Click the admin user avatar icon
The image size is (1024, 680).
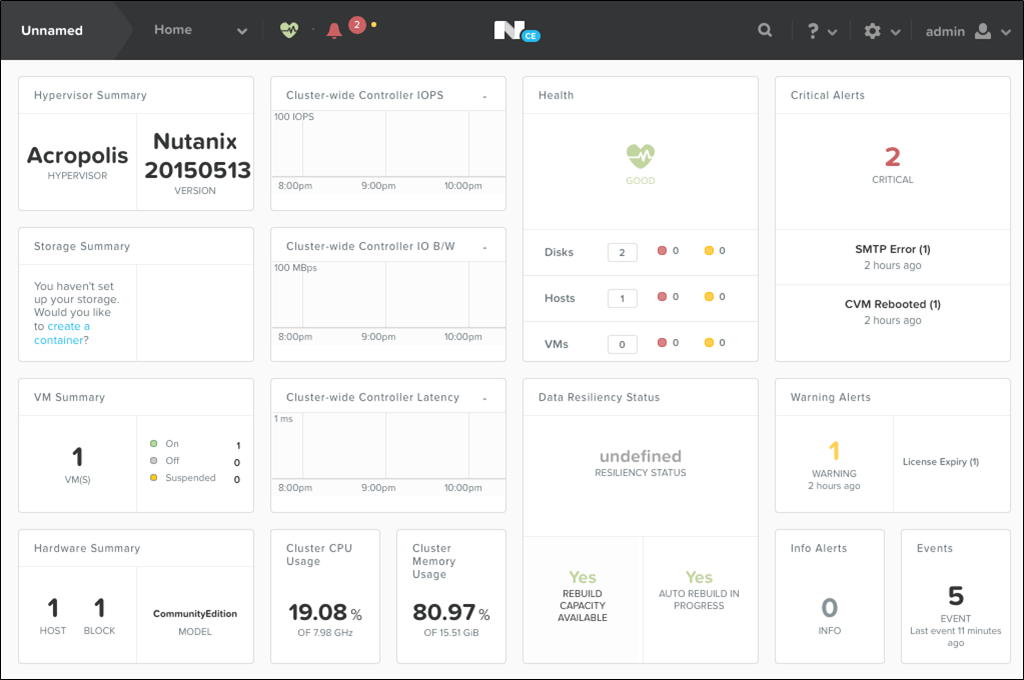(x=983, y=31)
